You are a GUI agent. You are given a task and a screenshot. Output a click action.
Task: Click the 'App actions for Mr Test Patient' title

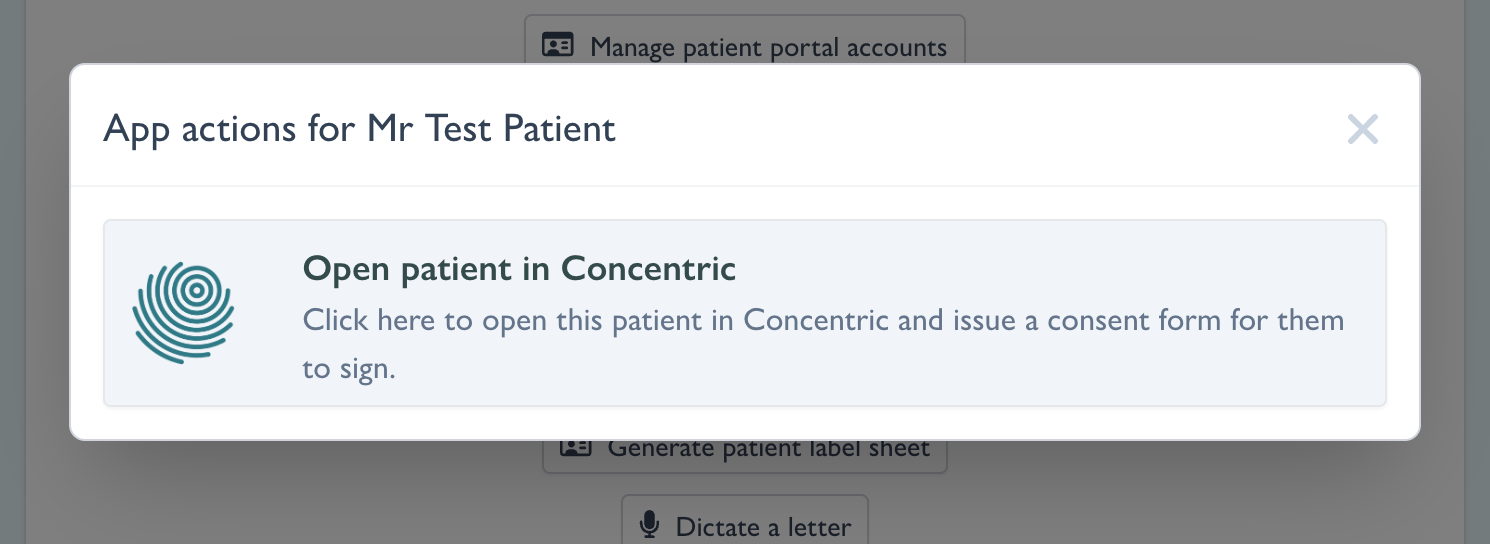point(359,129)
